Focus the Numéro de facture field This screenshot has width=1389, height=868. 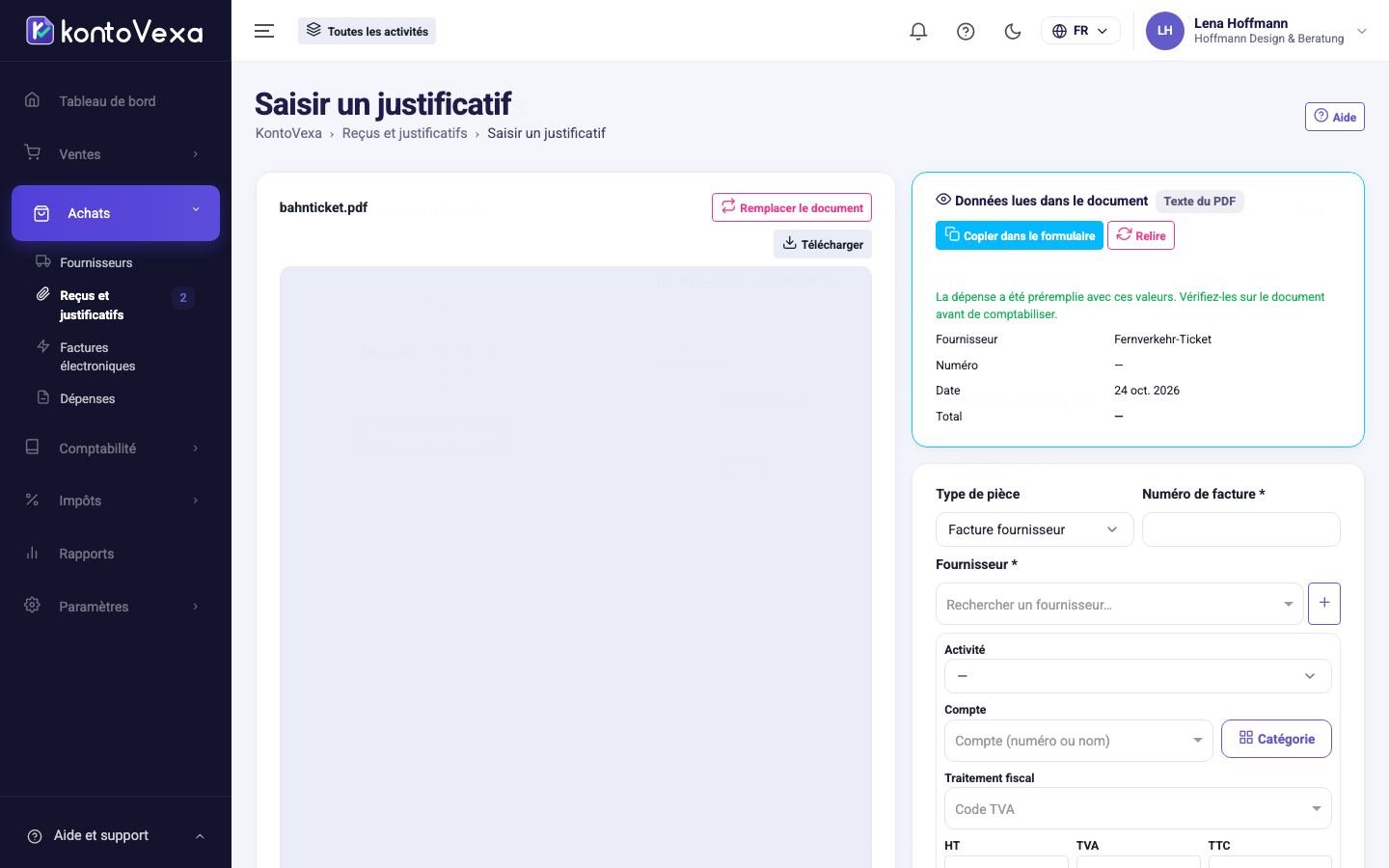(1241, 529)
